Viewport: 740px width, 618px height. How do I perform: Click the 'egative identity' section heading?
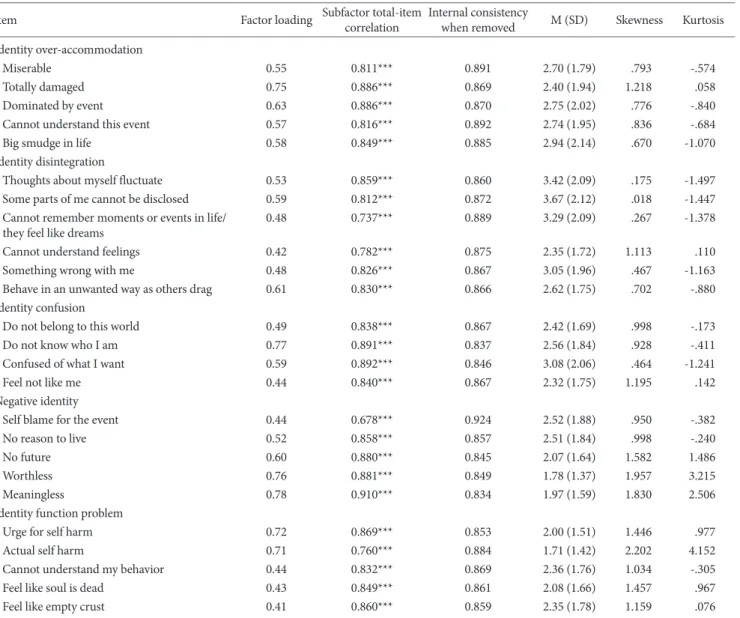pyautogui.click(x=39, y=401)
